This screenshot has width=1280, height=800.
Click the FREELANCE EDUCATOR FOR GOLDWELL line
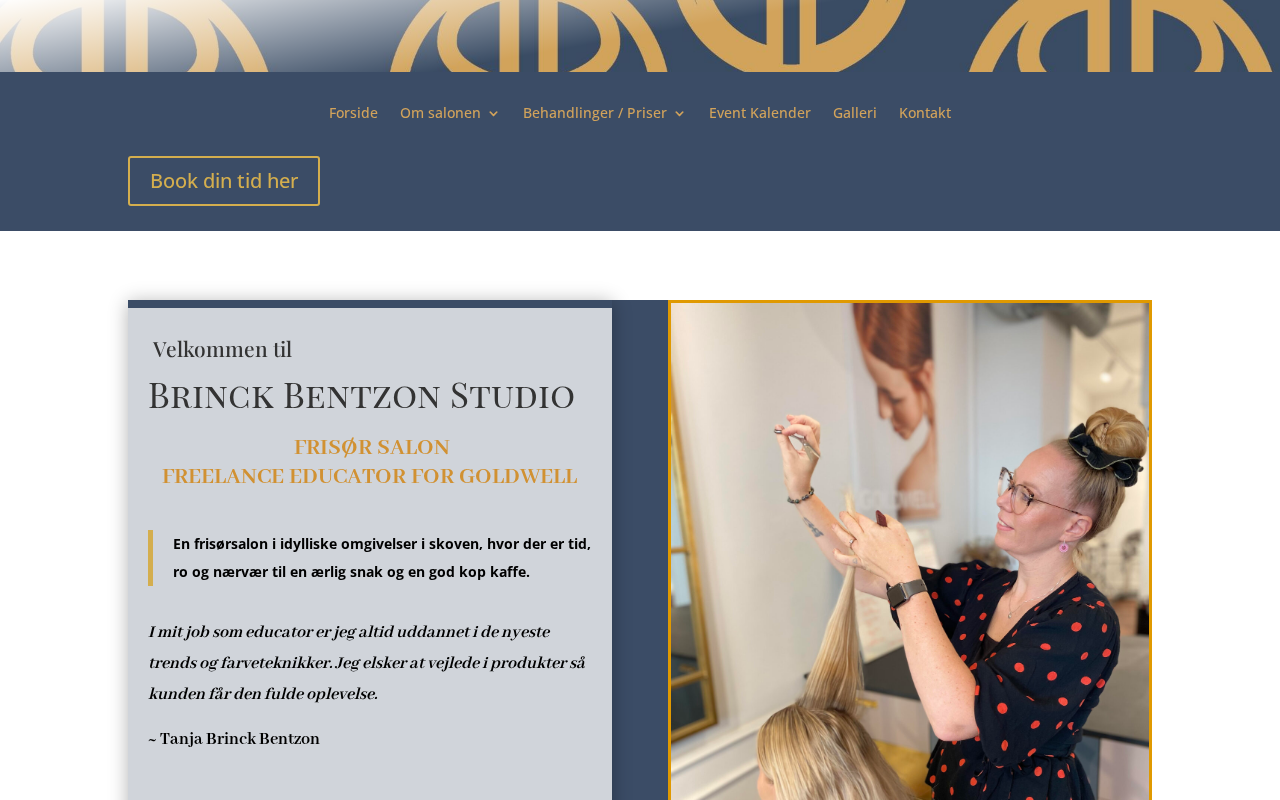pos(370,476)
